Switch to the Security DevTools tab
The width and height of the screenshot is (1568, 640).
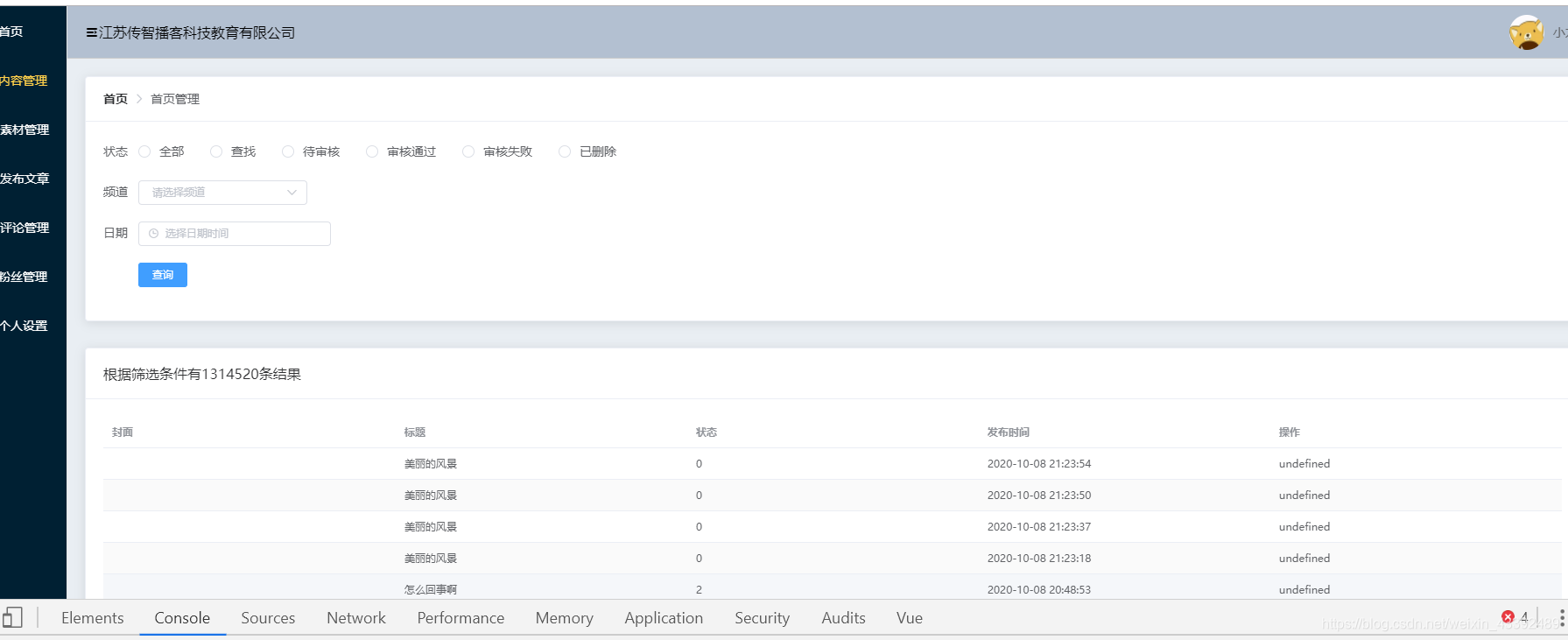762,617
